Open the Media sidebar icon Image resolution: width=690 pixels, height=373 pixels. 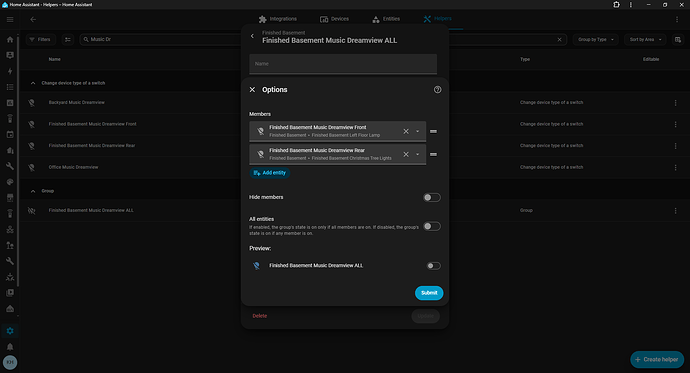point(10,293)
